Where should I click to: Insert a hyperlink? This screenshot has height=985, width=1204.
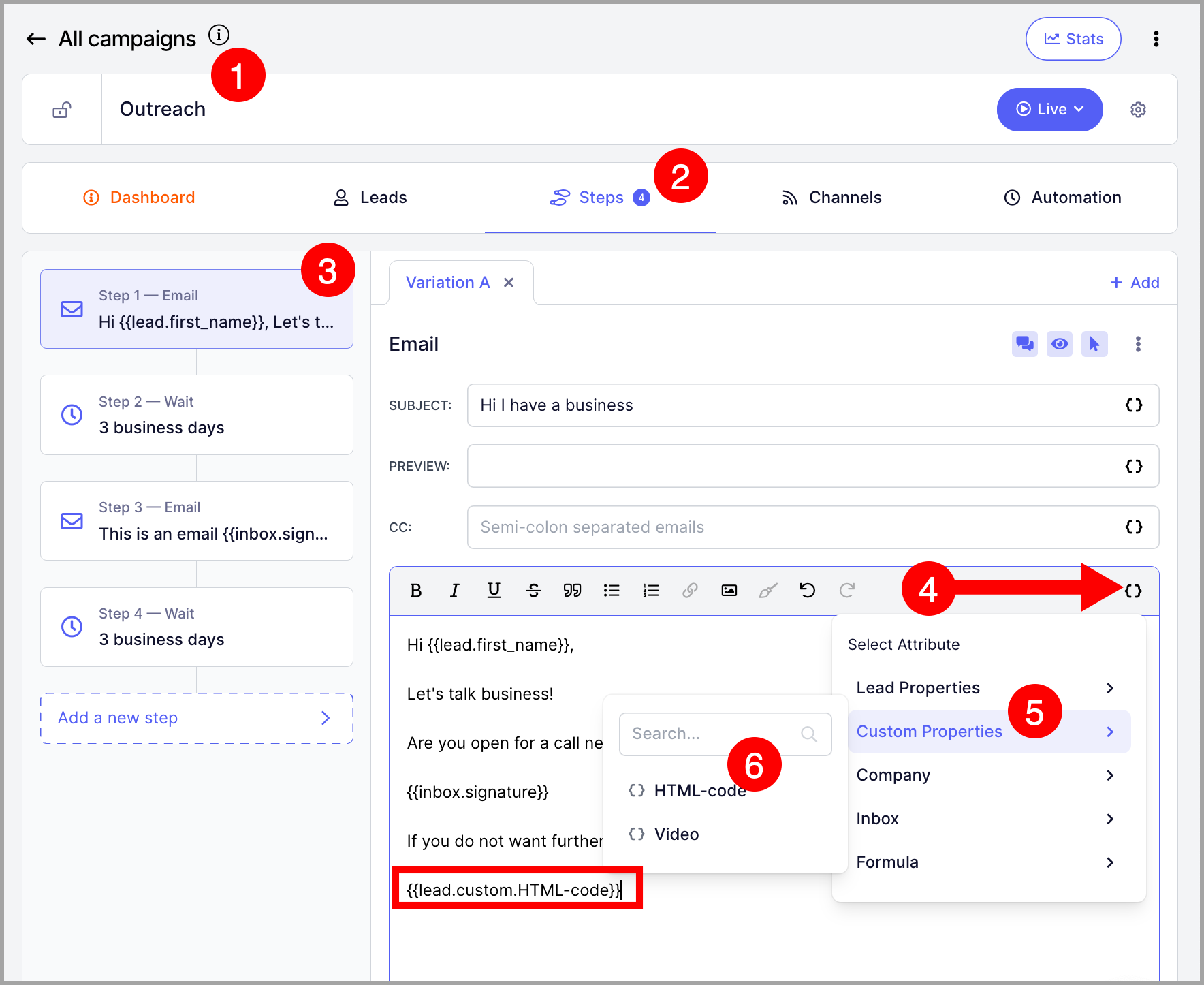coord(690,591)
